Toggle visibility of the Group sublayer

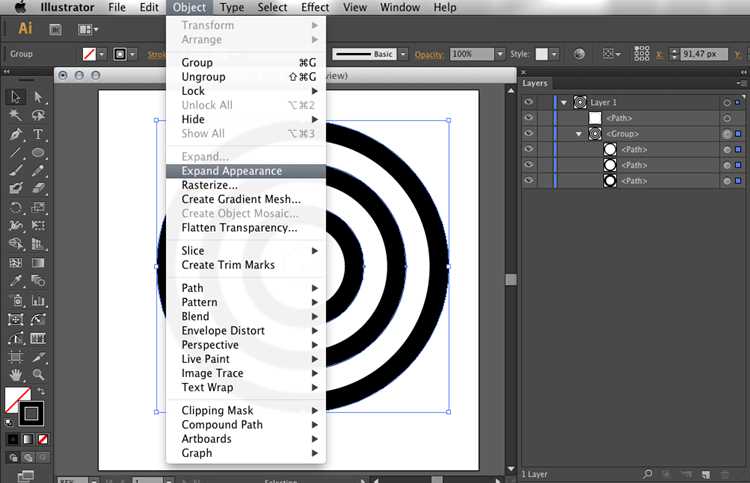coord(529,133)
